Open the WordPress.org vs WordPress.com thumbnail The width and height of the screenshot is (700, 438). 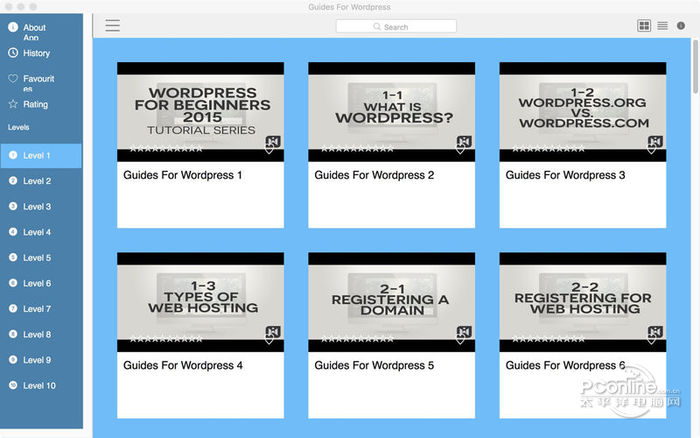point(583,112)
